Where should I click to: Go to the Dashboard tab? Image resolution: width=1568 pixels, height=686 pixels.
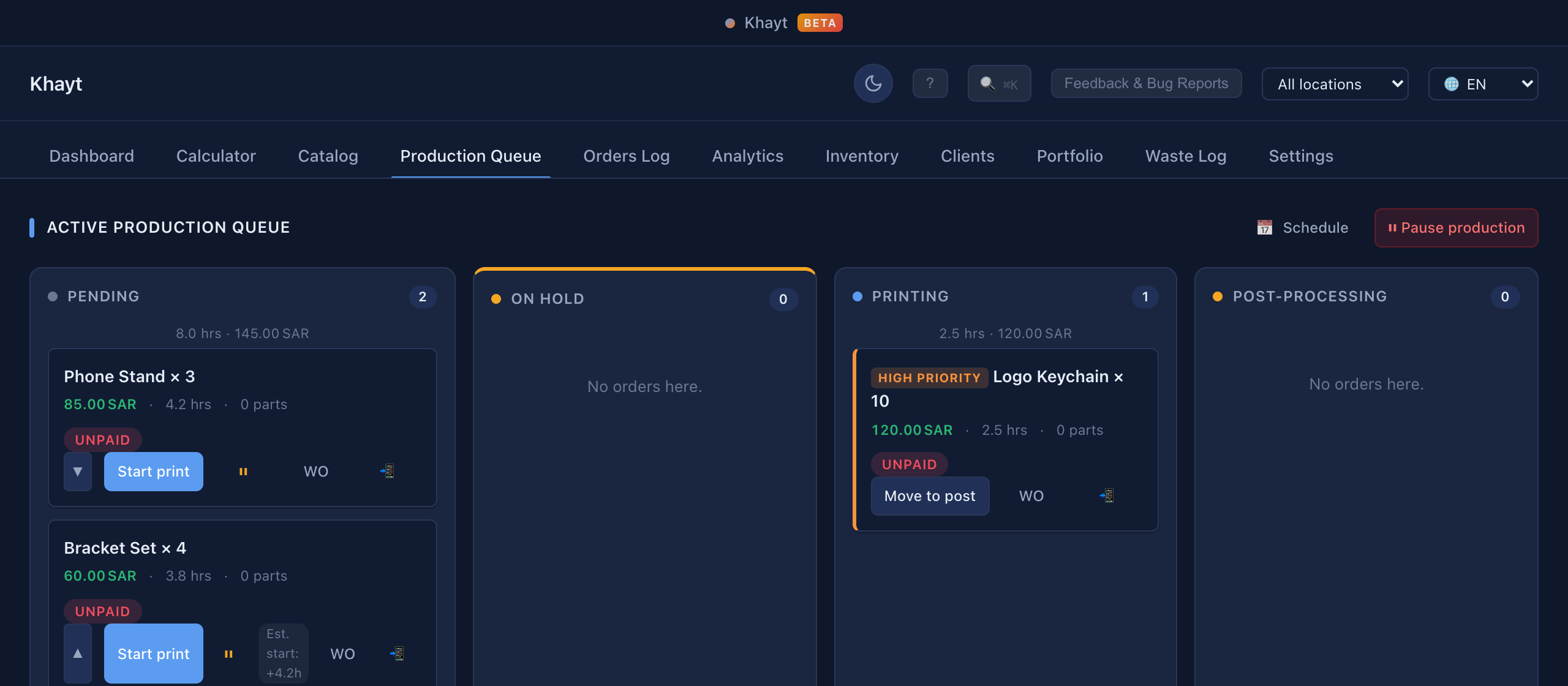pyautogui.click(x=91, y=156)
